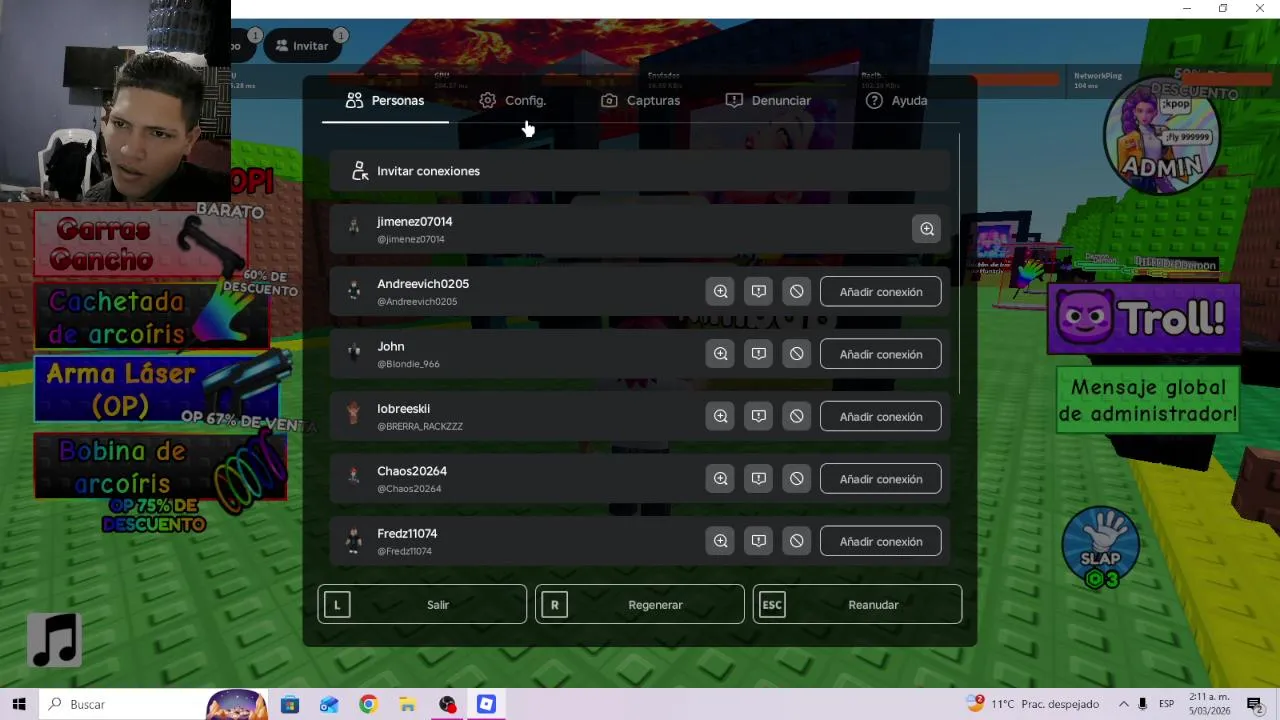Open the taskbar clock showing 2:11 a. m.
Viewport: 1280px width, 720px height.
[1209, 704]
